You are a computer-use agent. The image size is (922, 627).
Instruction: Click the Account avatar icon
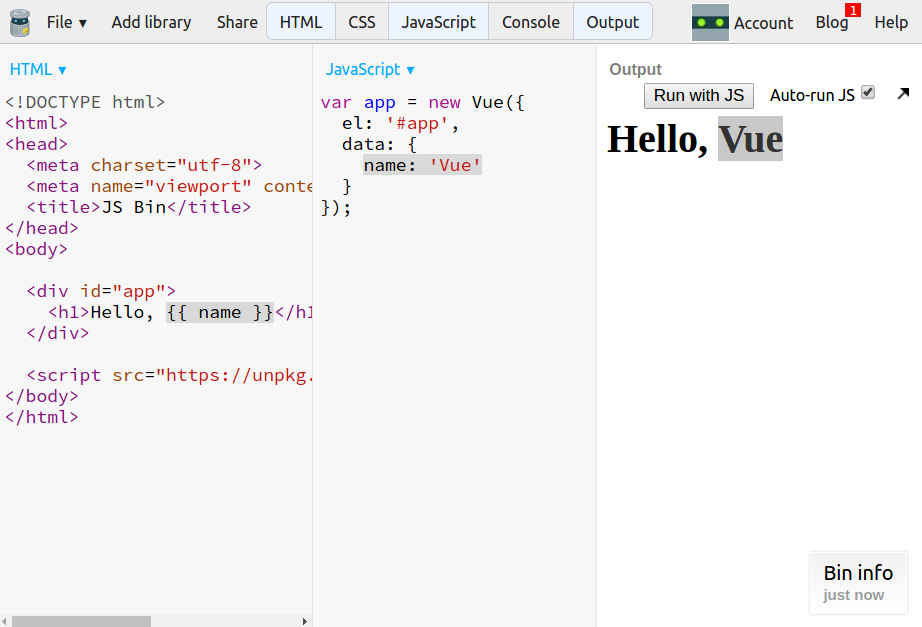click(x=710, y=22)
